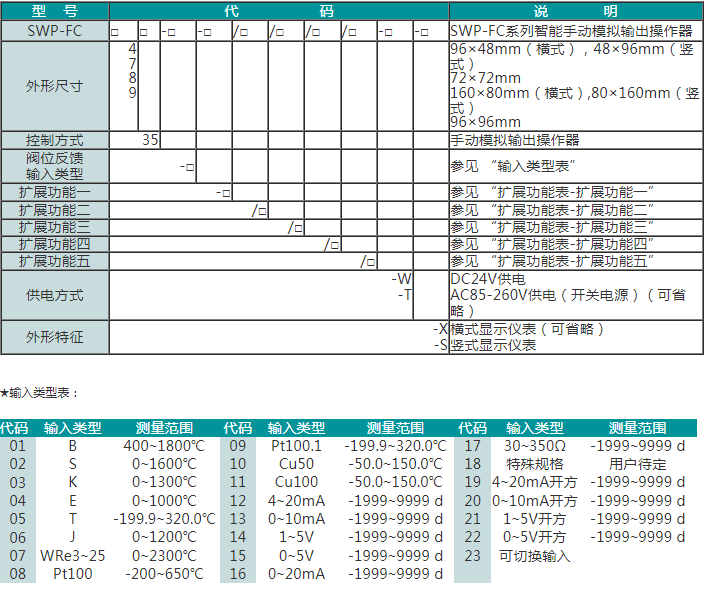Screen dimensions: 706x589
Task: Click the '扩展功能五' row label
Action: click(54, 261)
